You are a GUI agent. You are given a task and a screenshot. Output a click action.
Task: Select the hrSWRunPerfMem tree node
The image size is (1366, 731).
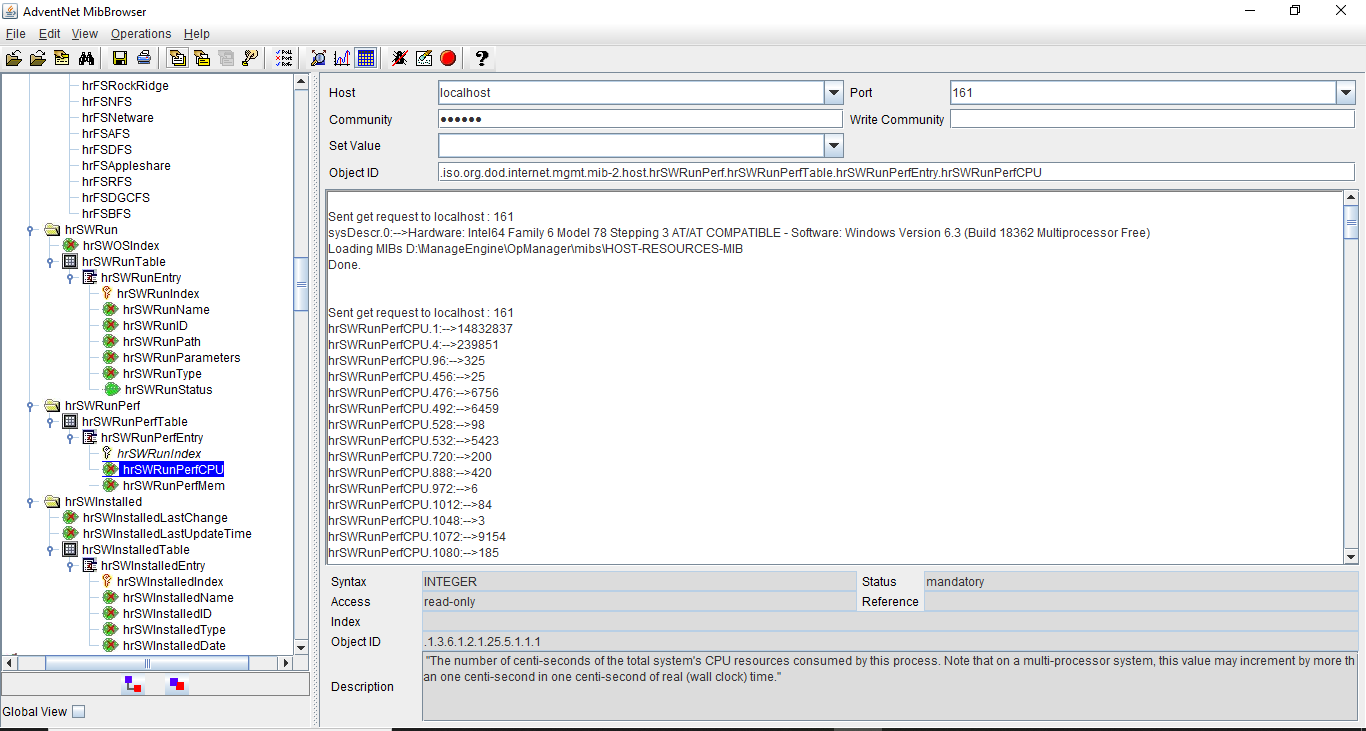pos(174,486)
